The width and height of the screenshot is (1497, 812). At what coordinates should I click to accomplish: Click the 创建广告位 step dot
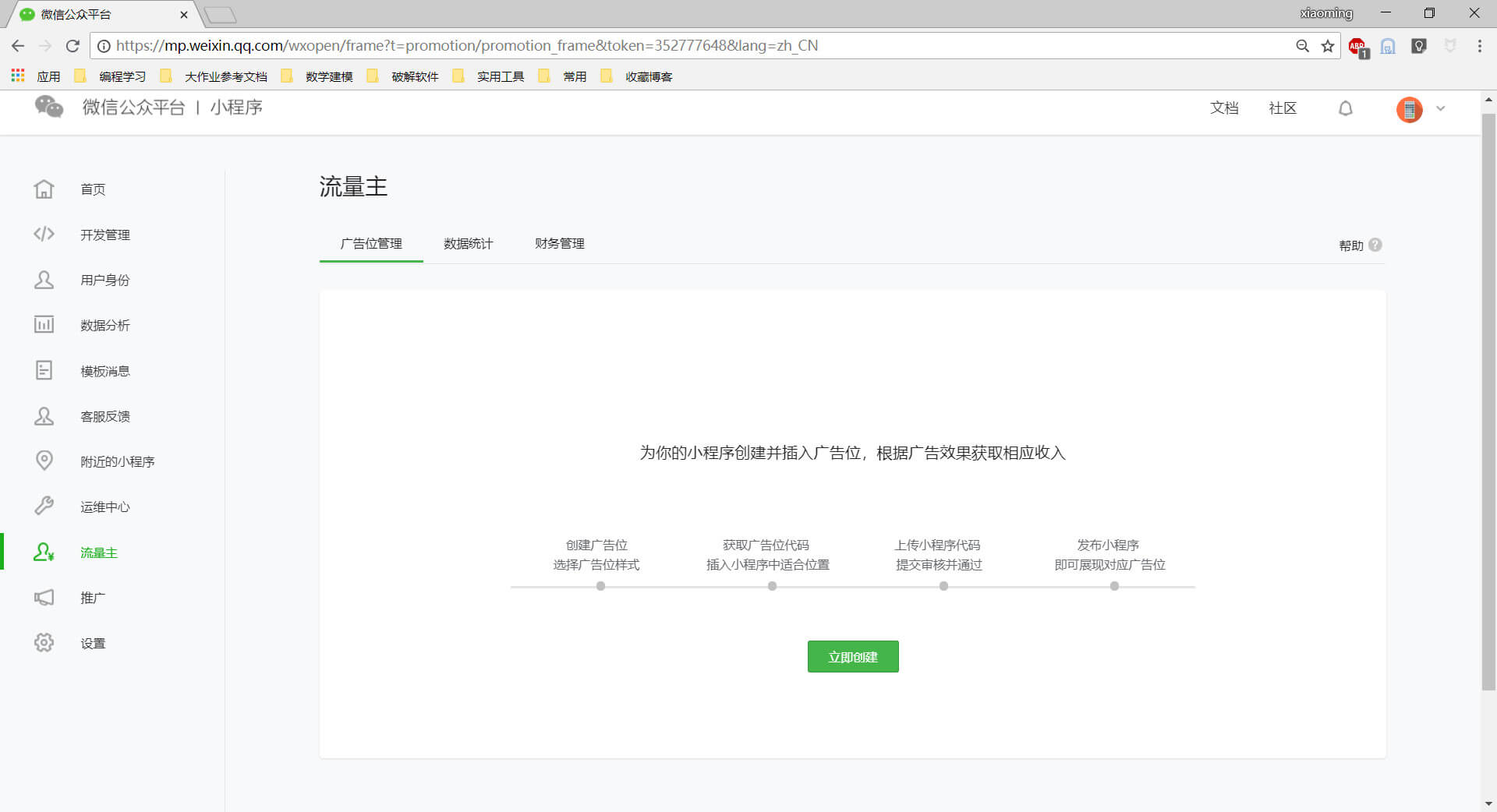(600, 586)
